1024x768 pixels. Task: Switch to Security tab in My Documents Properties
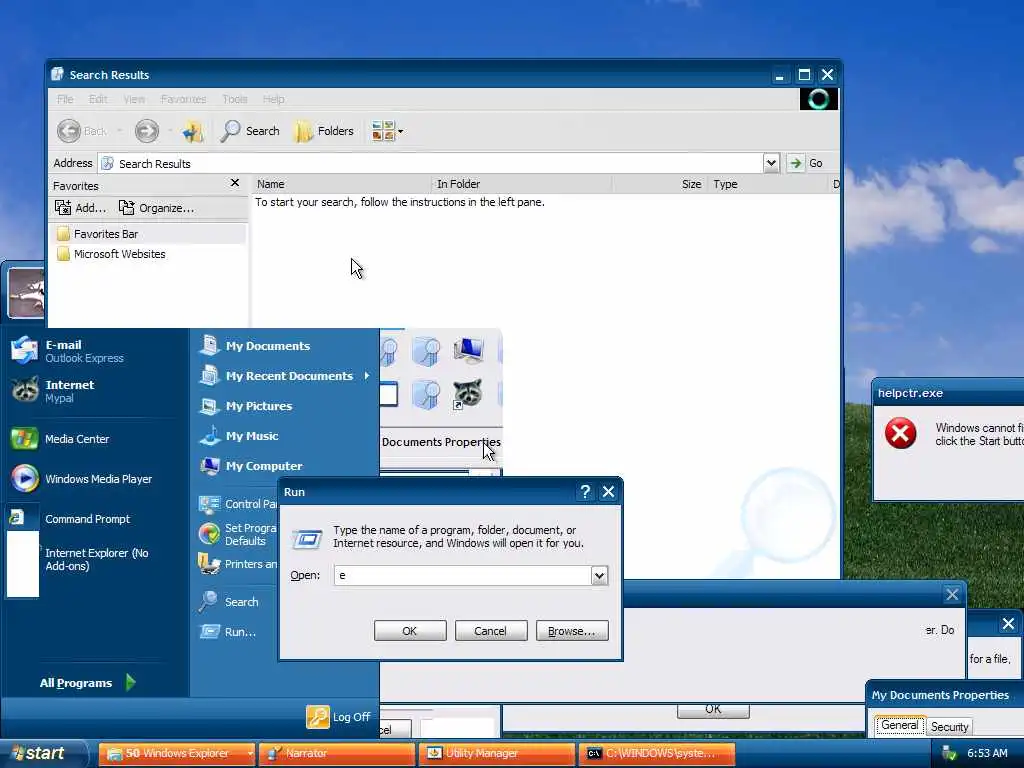pyautogui.click(x=949, y=726)
